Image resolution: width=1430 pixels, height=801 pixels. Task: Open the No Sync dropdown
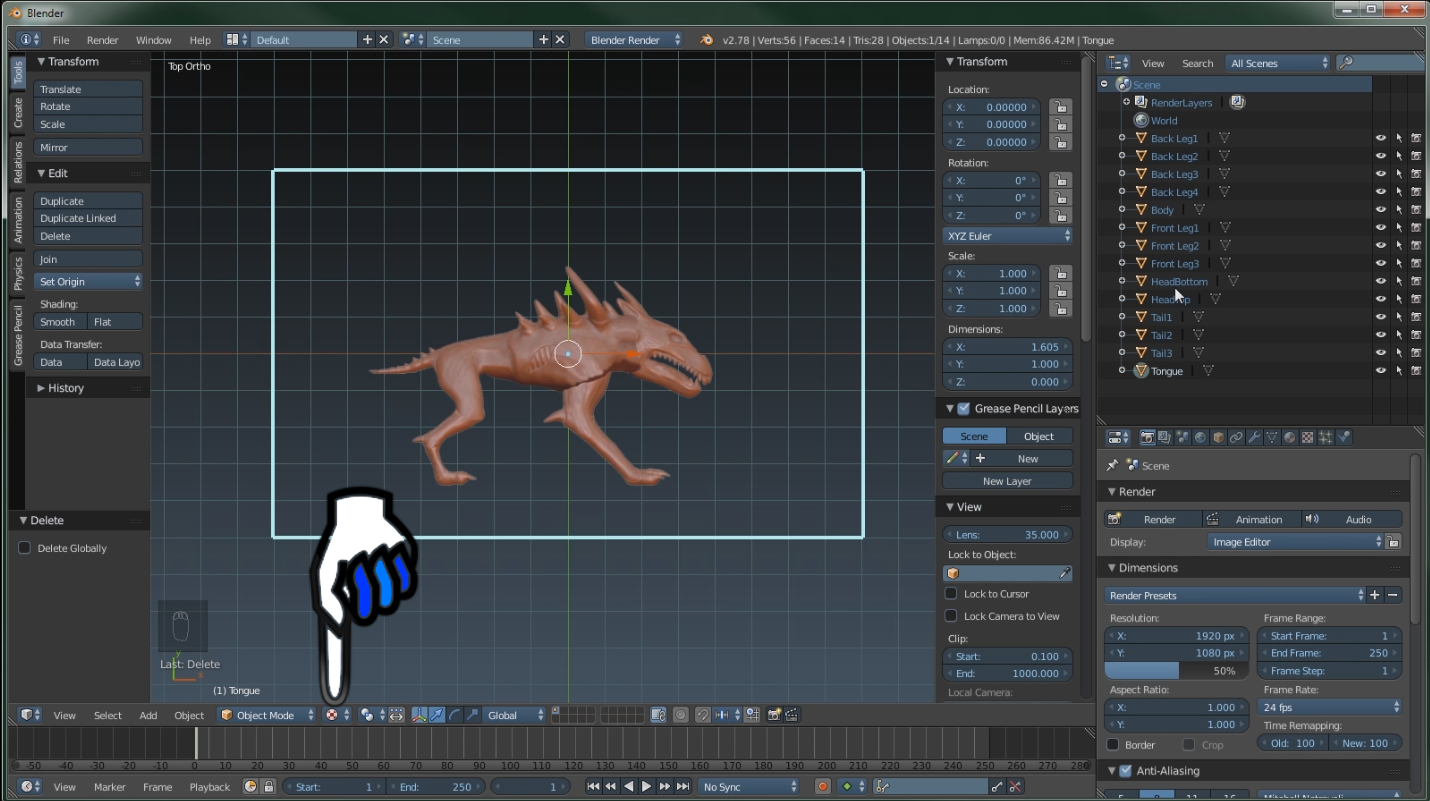pyautogui.click(x=749, y=787)
